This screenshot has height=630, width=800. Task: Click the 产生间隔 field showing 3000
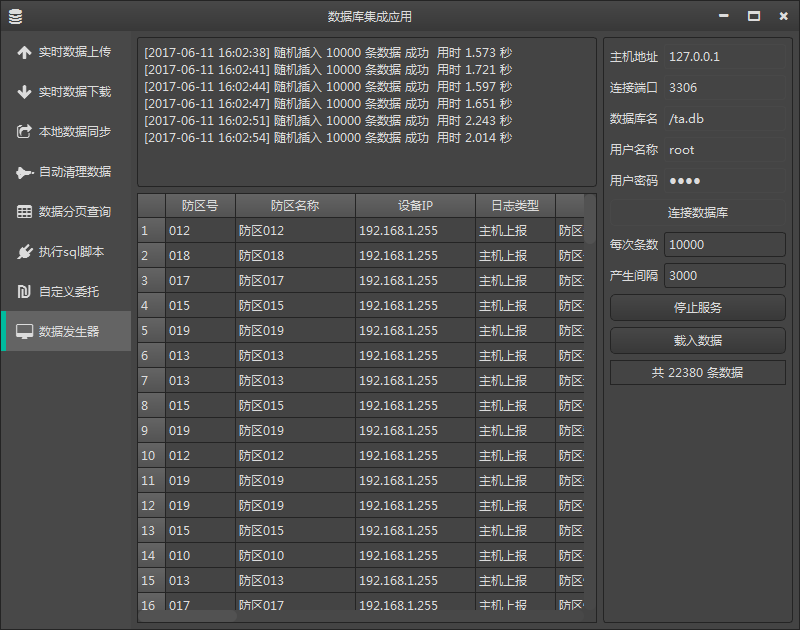click(x=724, y=276)
